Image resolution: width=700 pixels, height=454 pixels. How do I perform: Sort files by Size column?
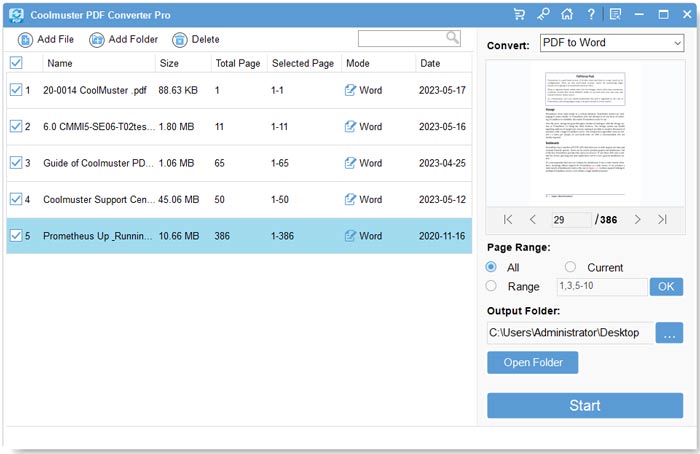pyautogui.click(x=169, y=63)
